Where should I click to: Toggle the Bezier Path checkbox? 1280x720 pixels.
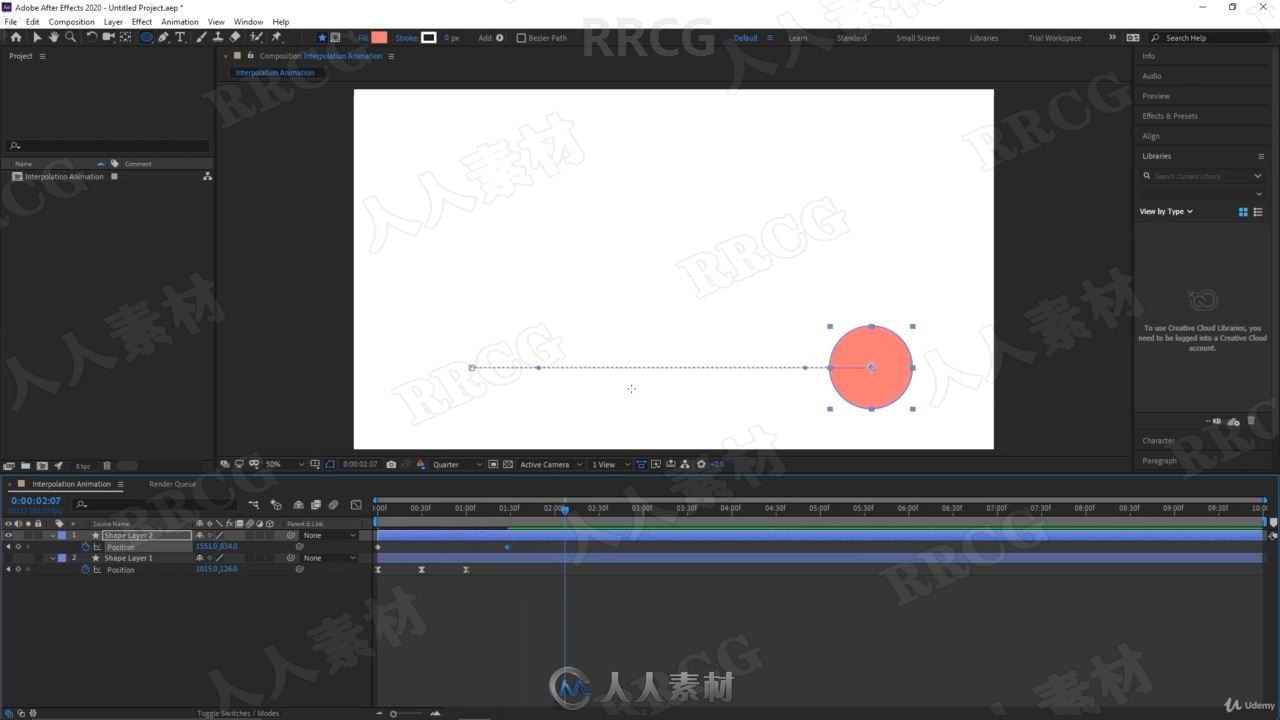pyautogui.click(x=521, y=38)
